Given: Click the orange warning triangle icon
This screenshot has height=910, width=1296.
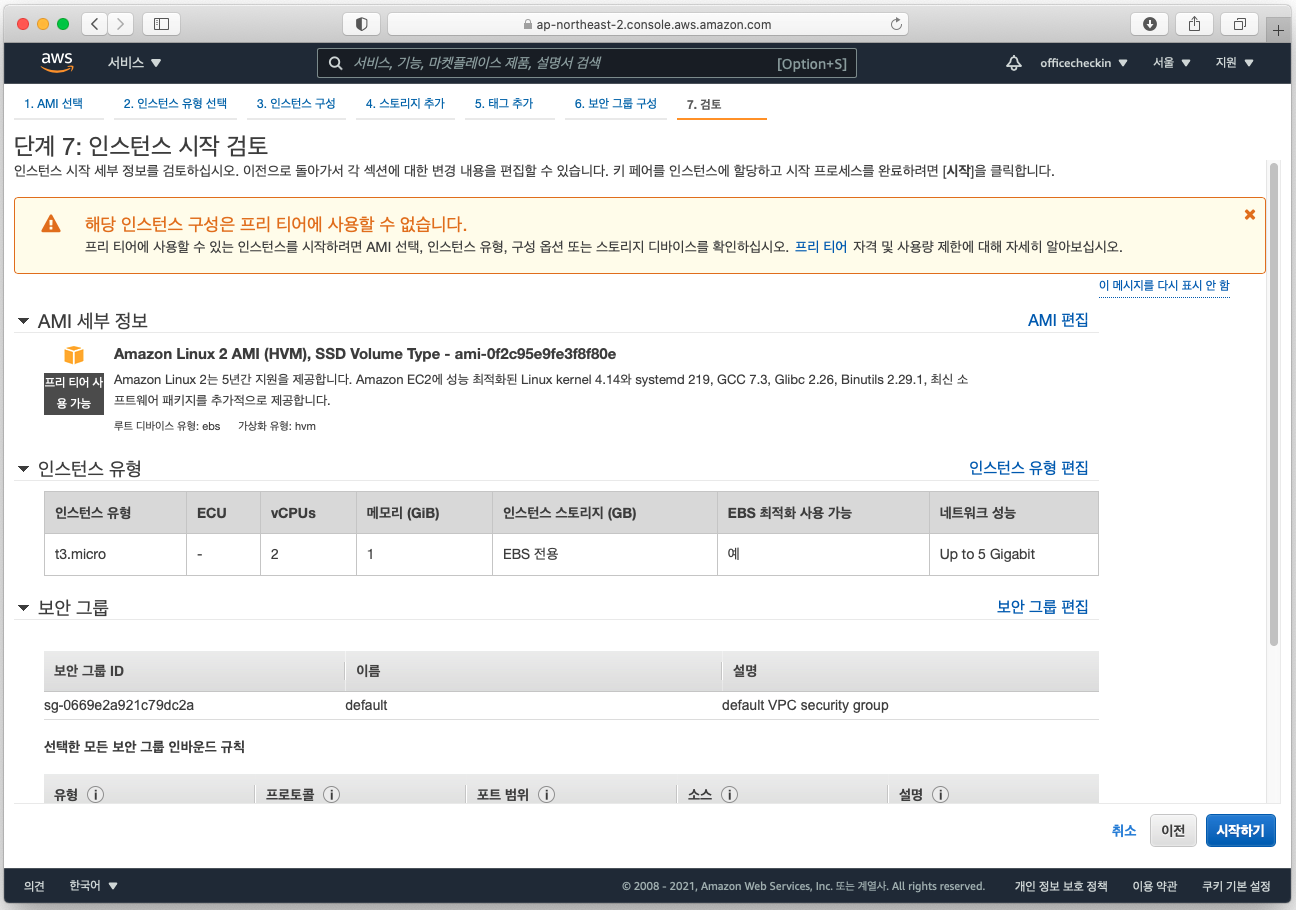Looking at the screenshot, I should 50,224.
